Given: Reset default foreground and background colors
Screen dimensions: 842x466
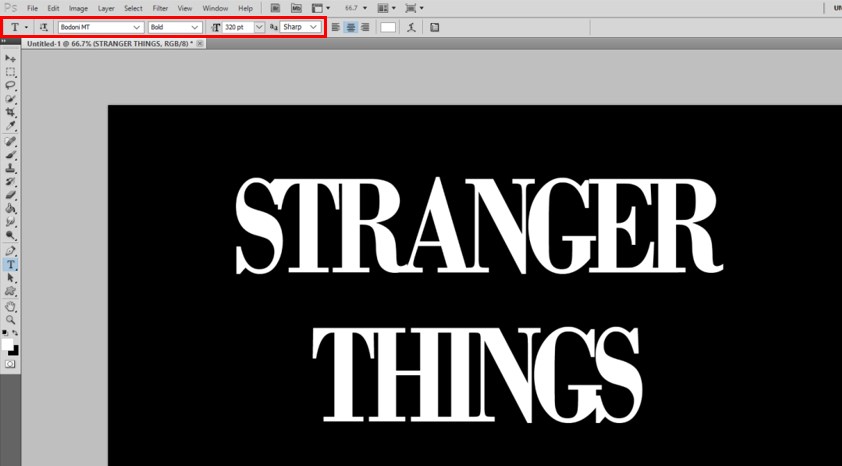Looking at the screenshot, I should pyautogui.click(x=5, y=333).
